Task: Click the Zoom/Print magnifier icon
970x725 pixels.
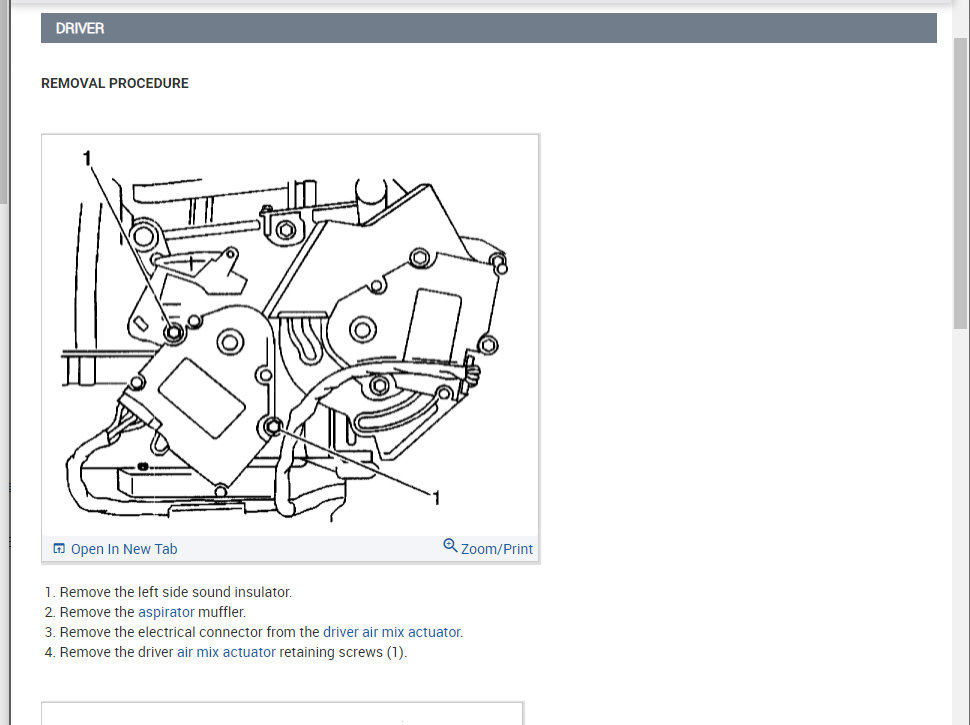Action: (x=450, y=546)
